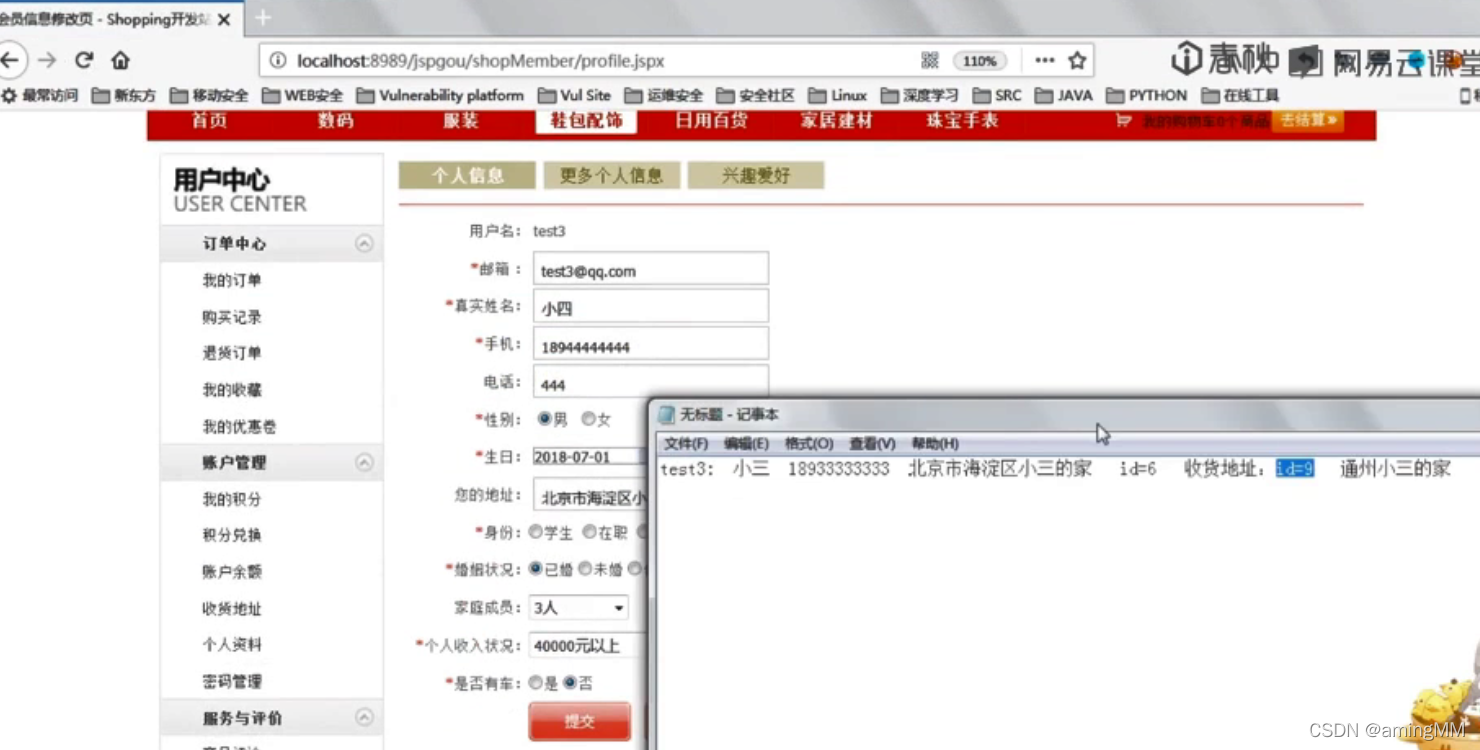This screenshot has height=750, width=1480.
Task: Open the 最常访问 bookmark
Action: point(40,96)
